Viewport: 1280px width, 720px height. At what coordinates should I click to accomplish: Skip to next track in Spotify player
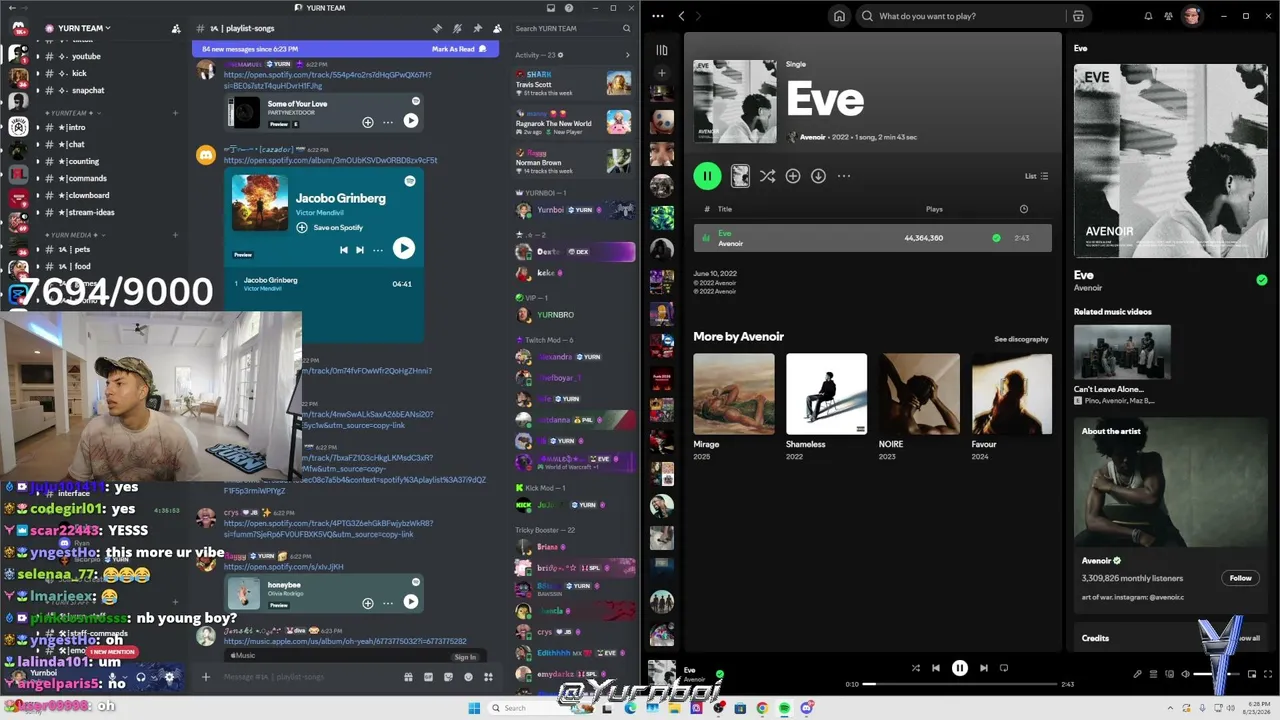[x=984, y=668]
